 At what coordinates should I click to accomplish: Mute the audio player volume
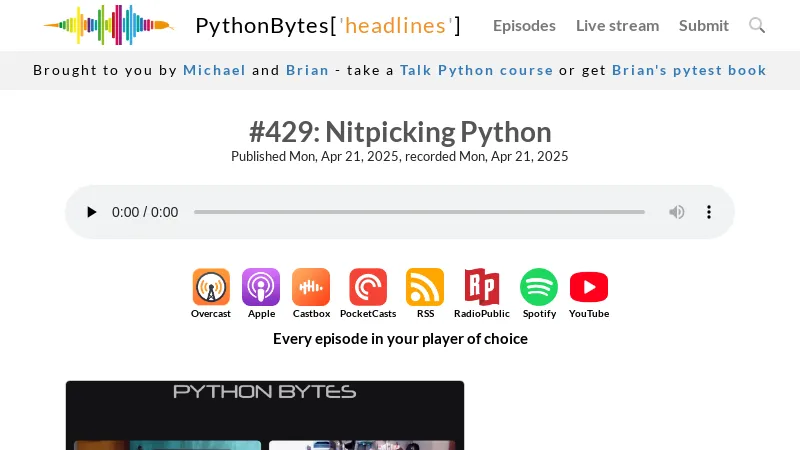677,212
